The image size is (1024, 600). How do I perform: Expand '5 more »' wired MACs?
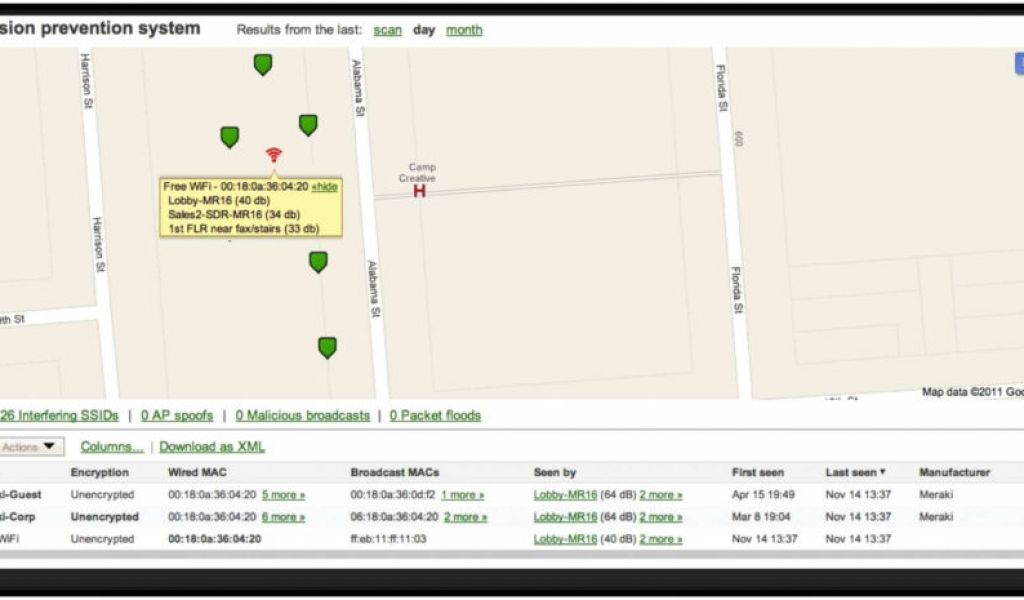[283, 494]
